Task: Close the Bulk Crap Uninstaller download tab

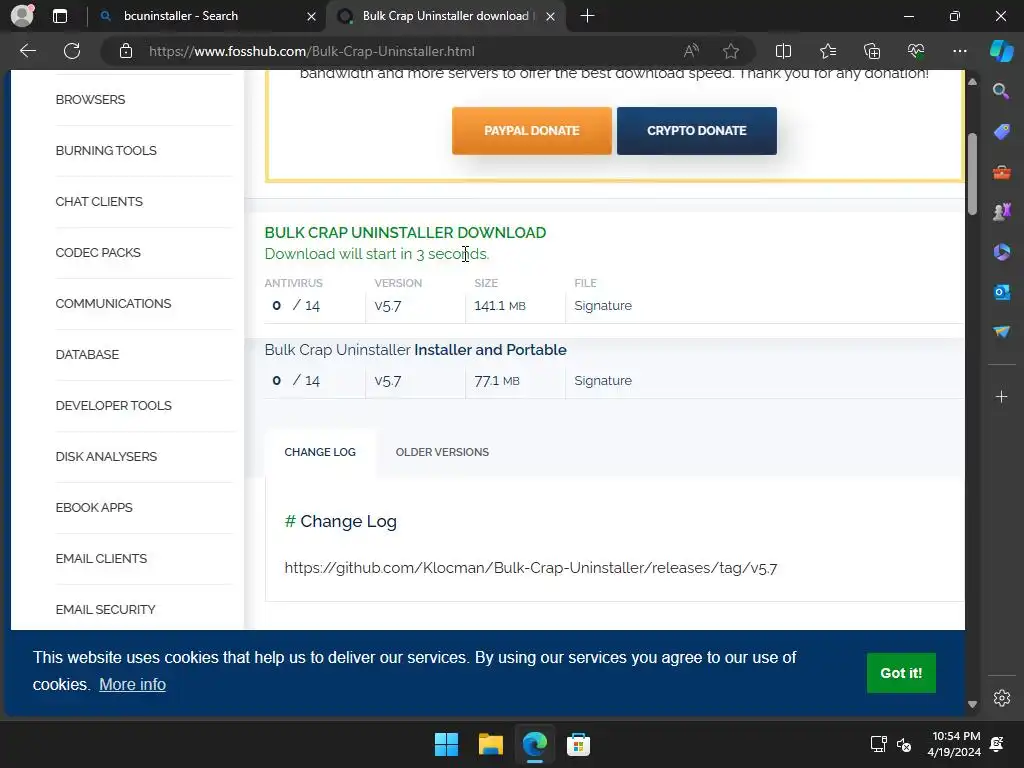Action: tap(551, 16)
